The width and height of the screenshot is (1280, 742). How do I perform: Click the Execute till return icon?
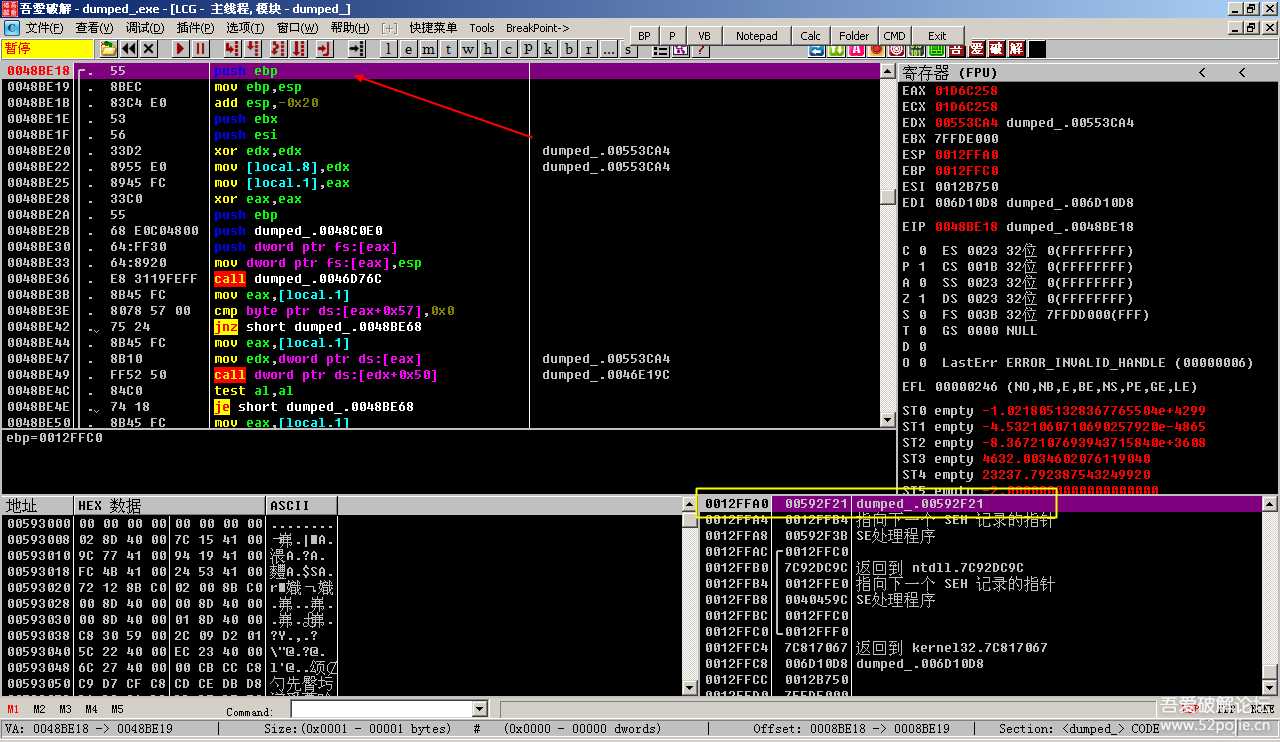(323, 49)
